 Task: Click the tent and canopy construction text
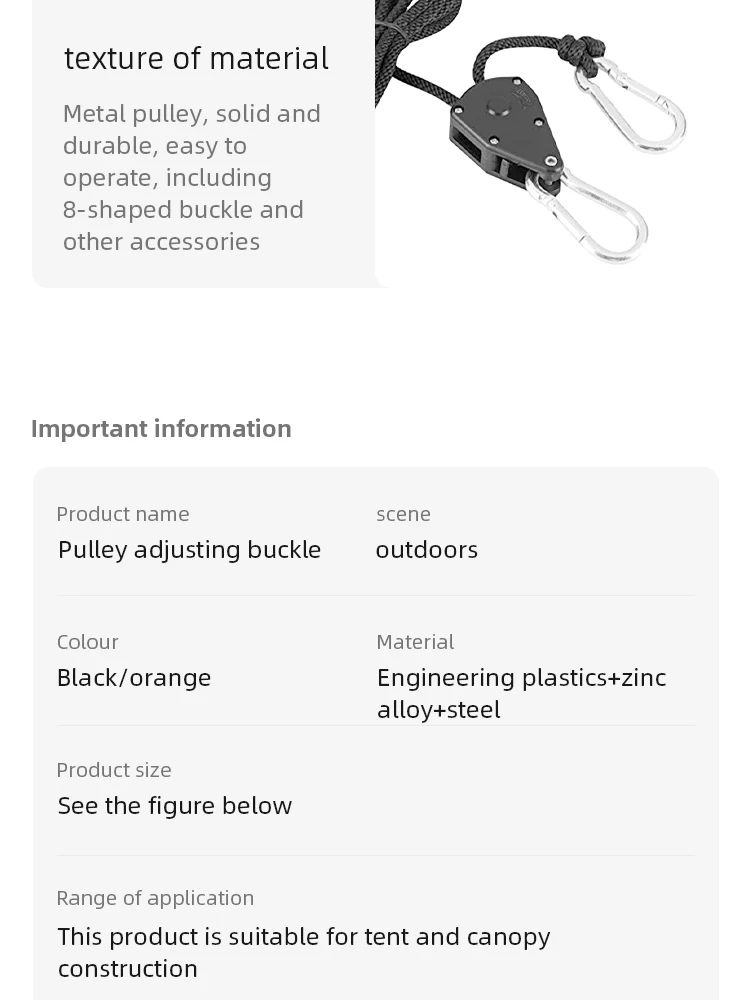point(304,953)
